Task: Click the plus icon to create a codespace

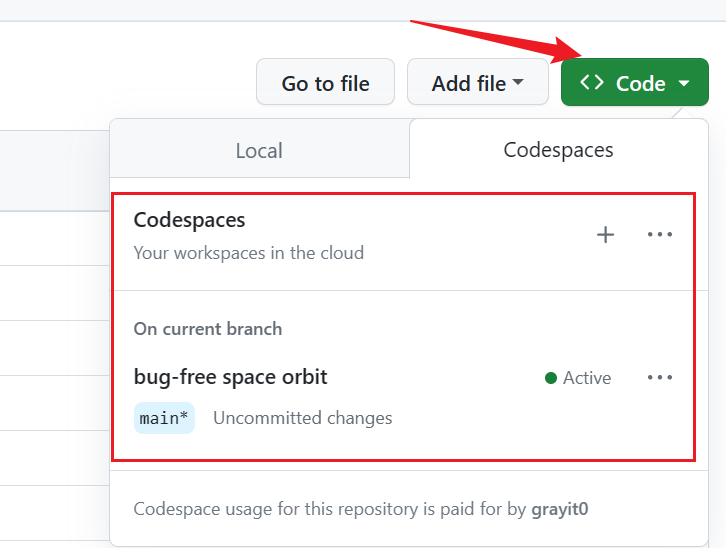Action: [x=605, y=235]
